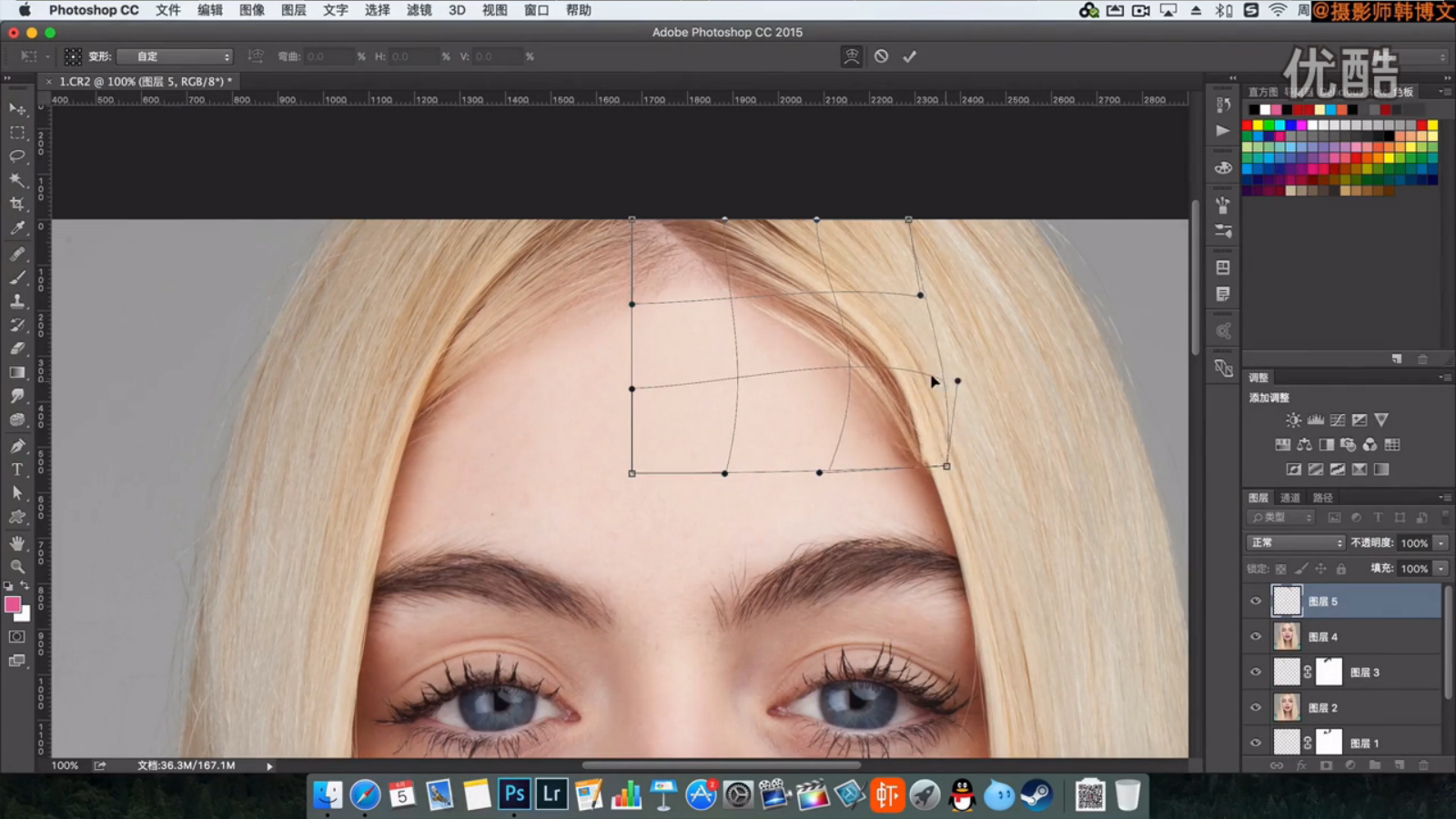Image resolution: width=1456 pixels, height=819 pixels.
Task: Open the 滤镜 menu
Action: tap(420, 10)
